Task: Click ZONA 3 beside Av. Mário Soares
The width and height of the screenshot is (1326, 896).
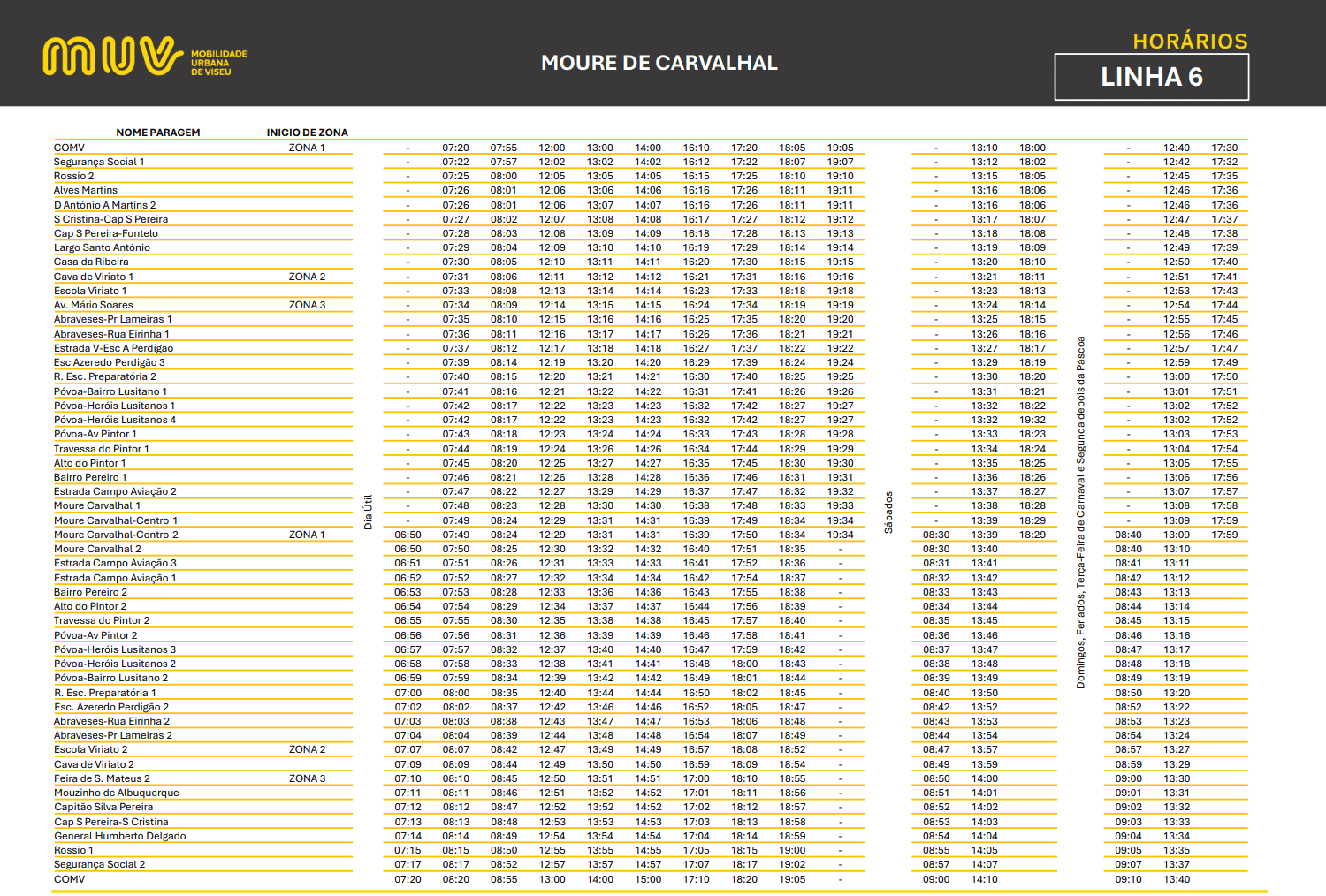Action: tap(307, 305)
